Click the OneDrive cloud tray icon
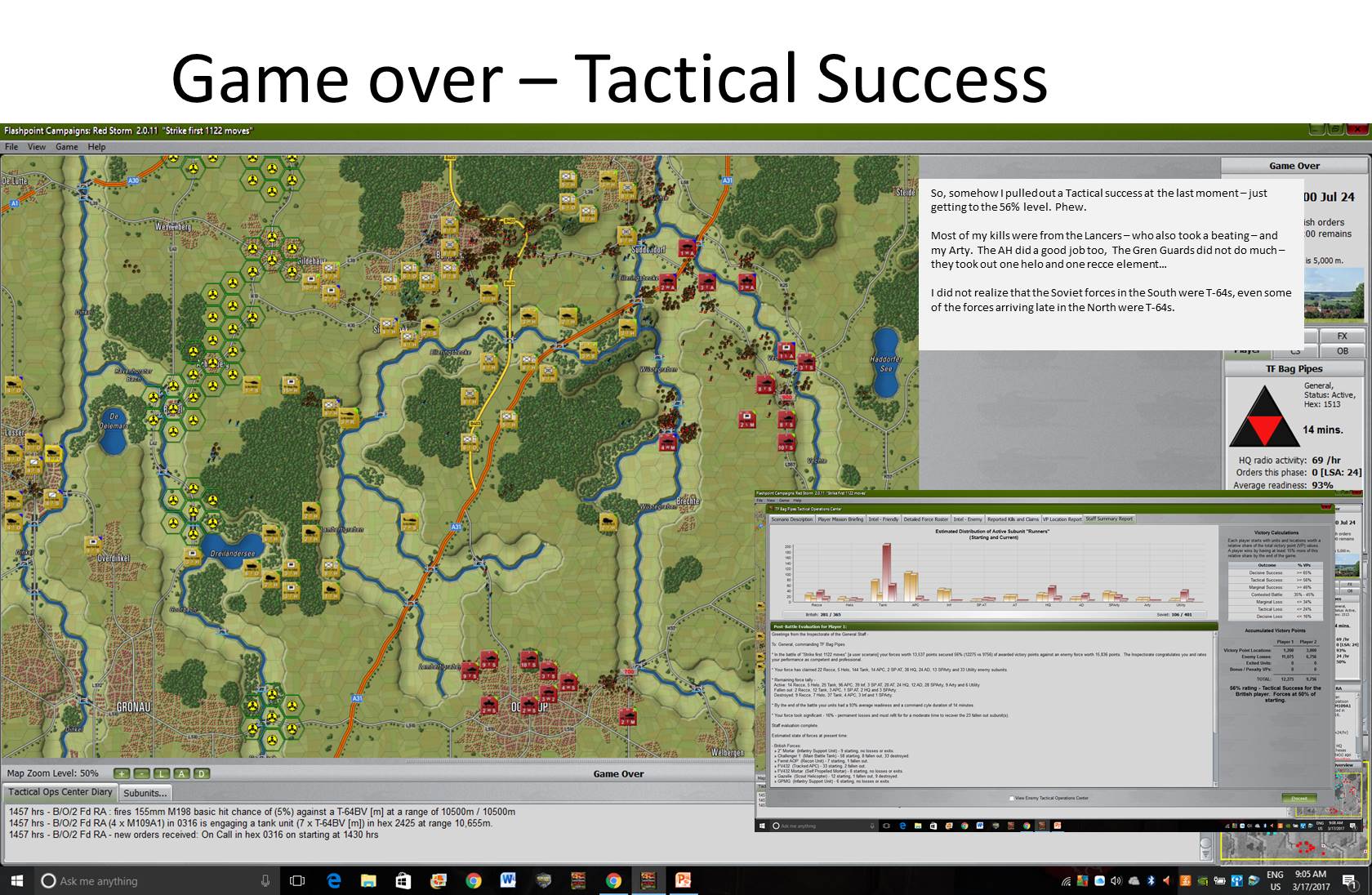 [1134, 881]
